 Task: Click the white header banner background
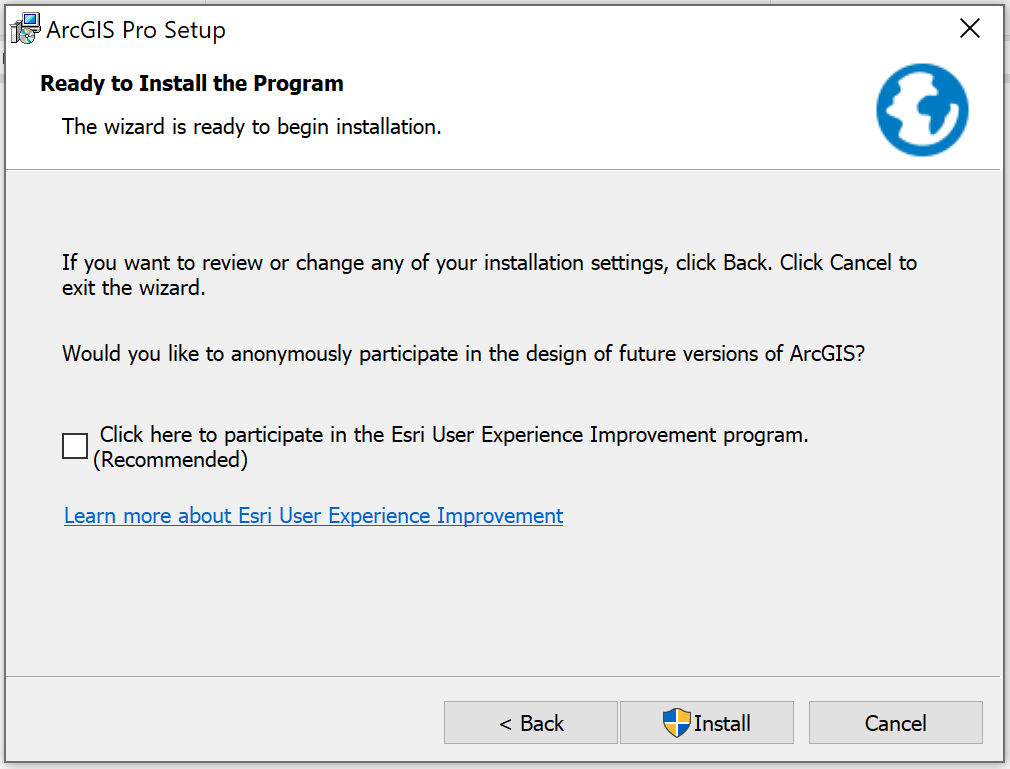650,110
